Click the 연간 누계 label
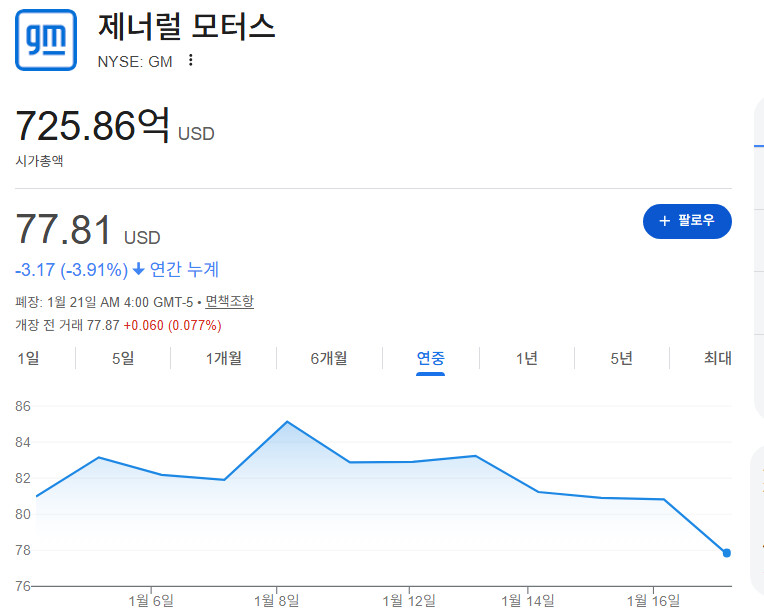Image resolution: width=764 pixels, height=612 pixels. click(x=184, y=269)
